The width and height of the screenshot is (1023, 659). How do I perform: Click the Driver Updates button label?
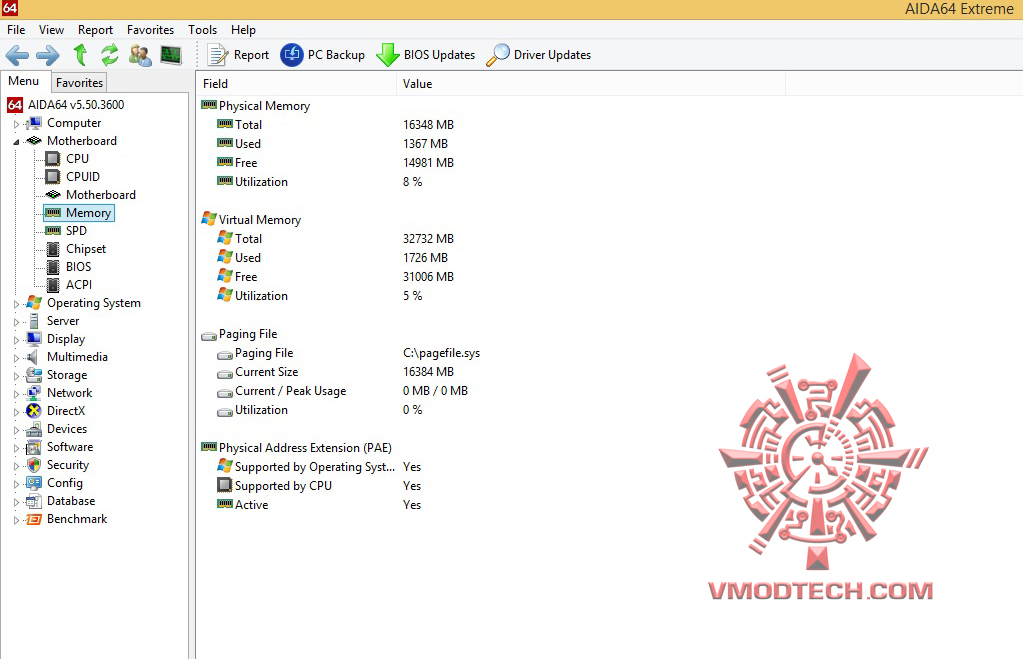click(552, 55)
